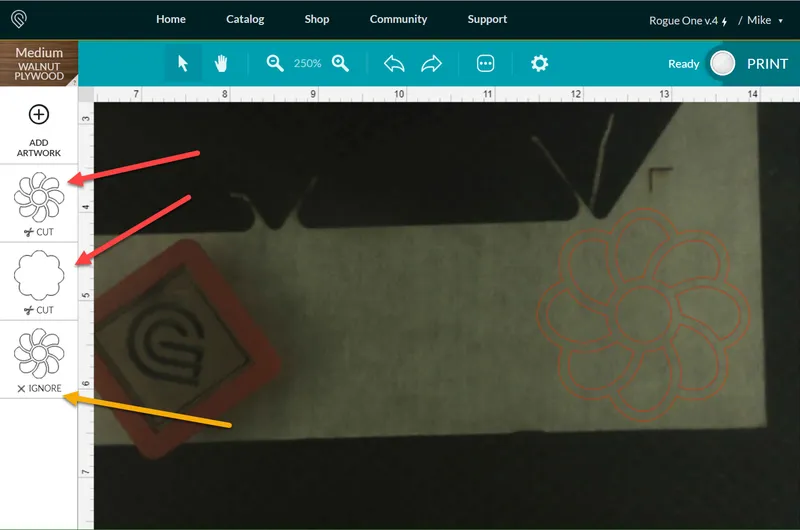Zoom out with the minus magnifier

pos(275,63)
